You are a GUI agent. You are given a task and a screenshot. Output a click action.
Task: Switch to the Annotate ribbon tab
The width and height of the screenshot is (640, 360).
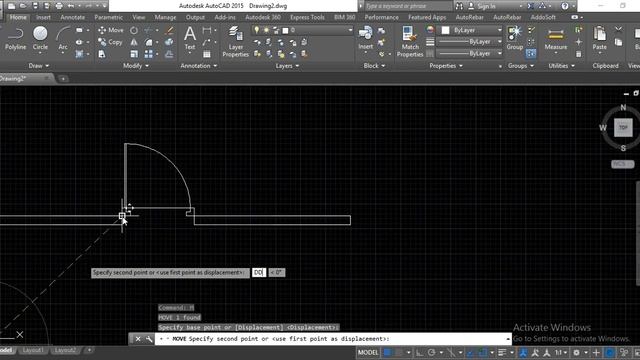(x=73, y=17)
